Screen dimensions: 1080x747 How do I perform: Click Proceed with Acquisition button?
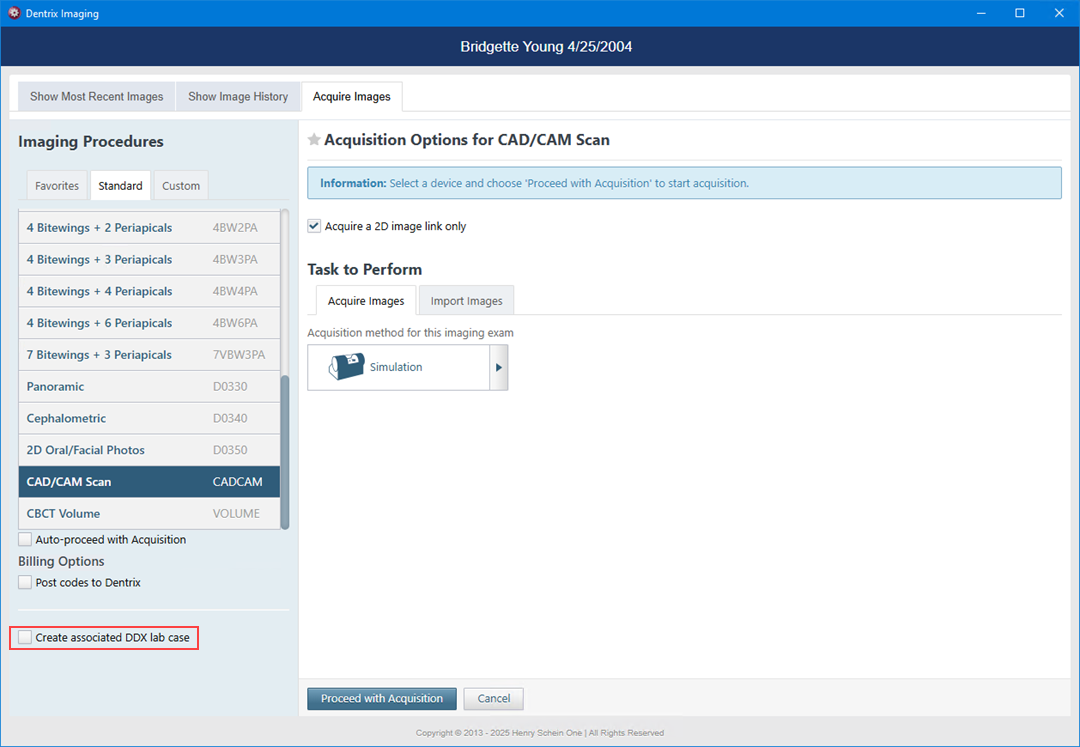click(382, 698)
